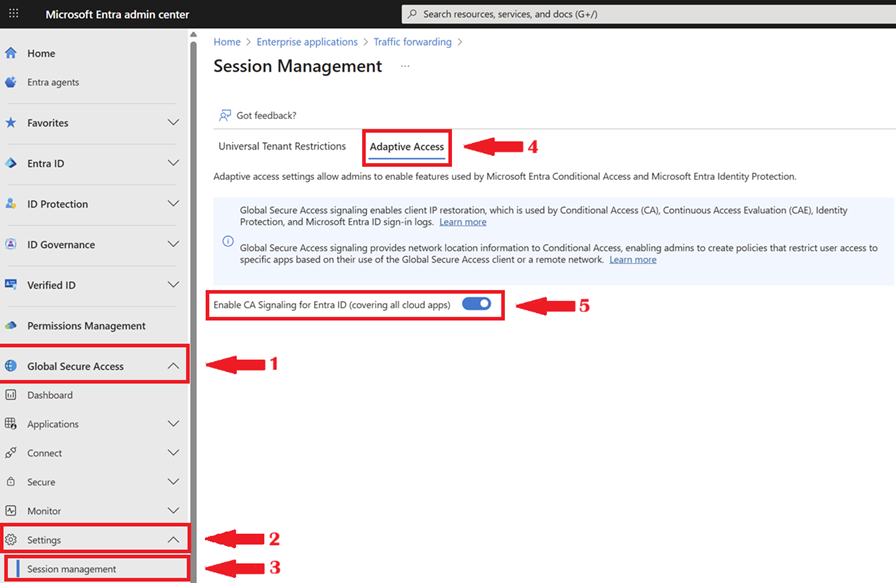Toggle Enable CA Signaling for Entra ID
The image size is (896, 583).
(x=476, y=304)
